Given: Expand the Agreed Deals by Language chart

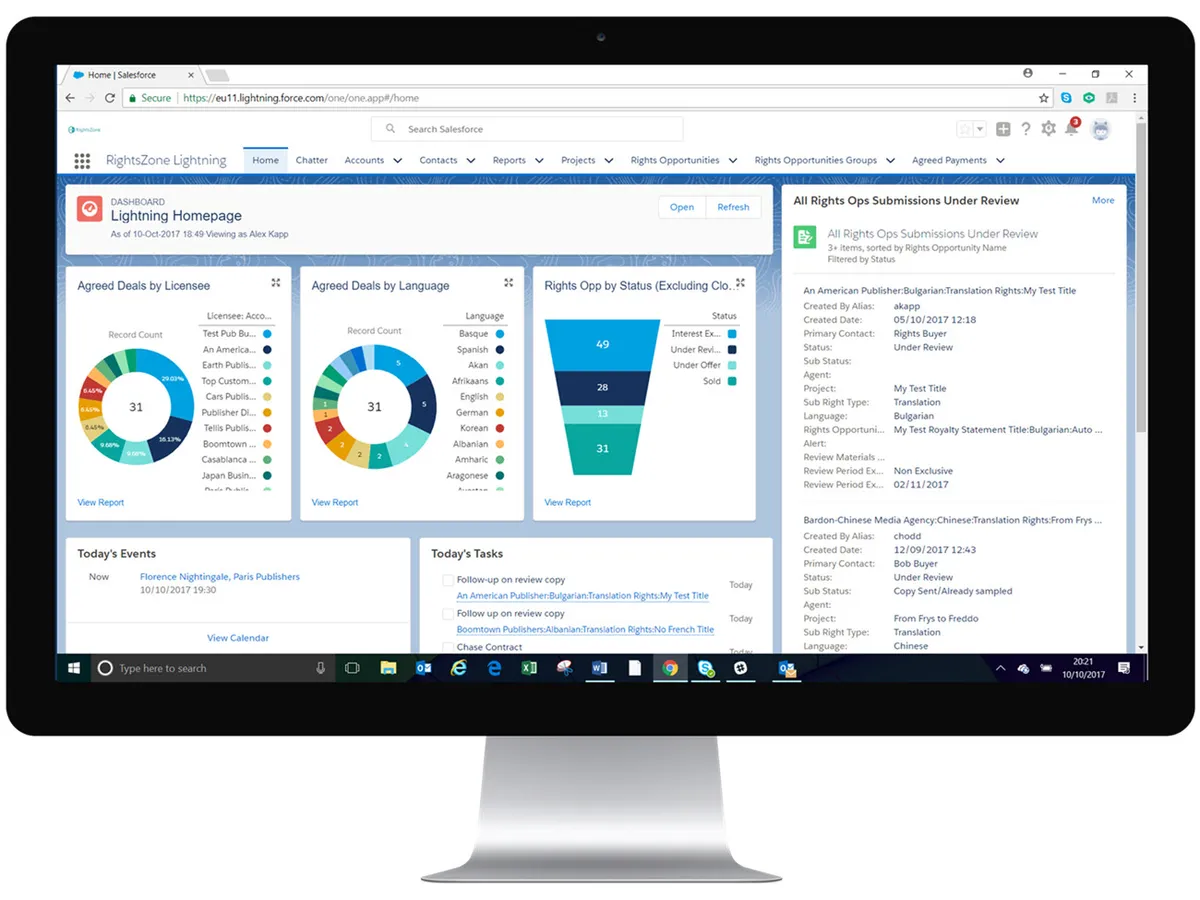Looking at the screenshot, I should 508,283.
